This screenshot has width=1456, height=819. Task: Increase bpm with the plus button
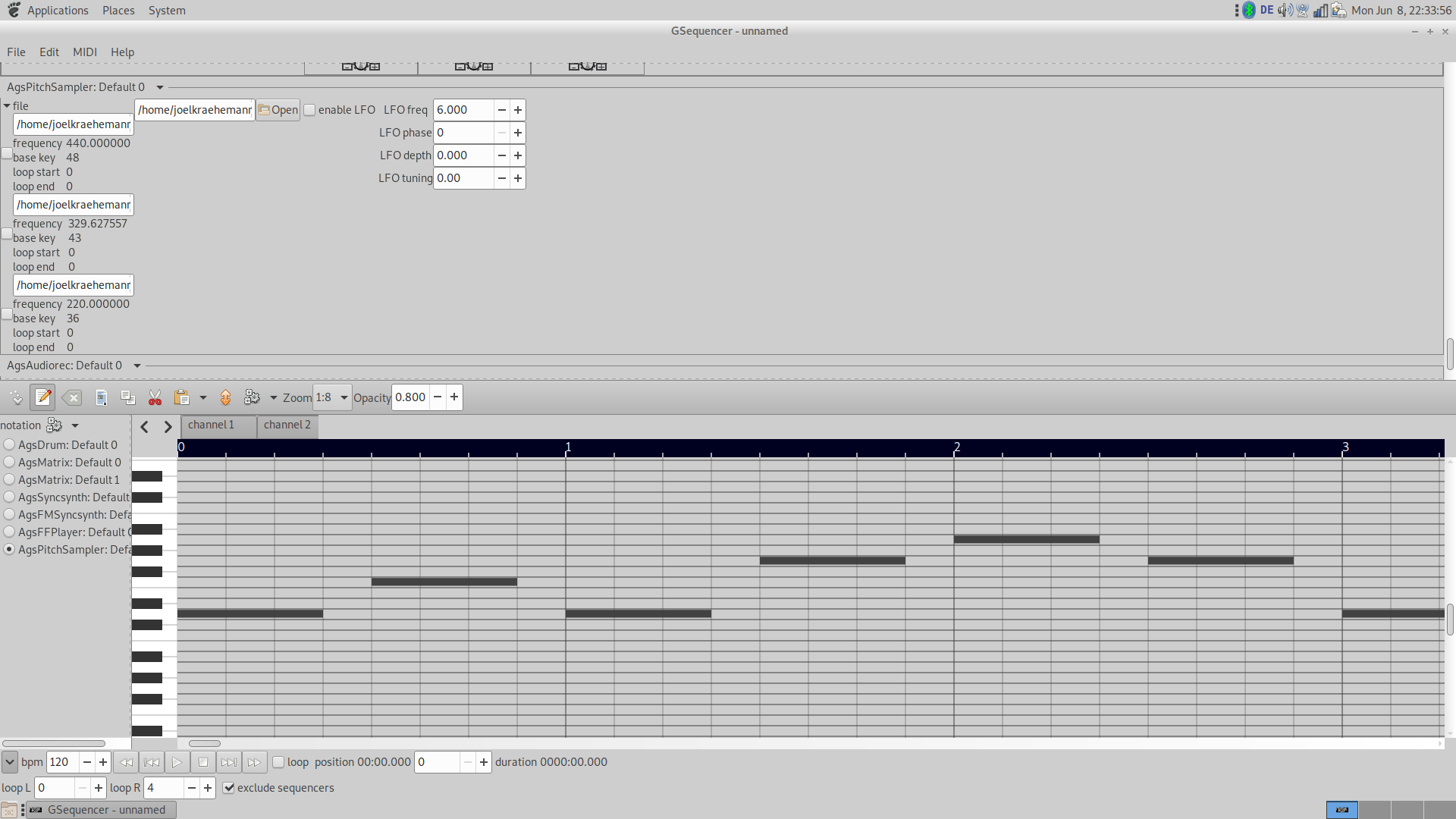(103, 762)
